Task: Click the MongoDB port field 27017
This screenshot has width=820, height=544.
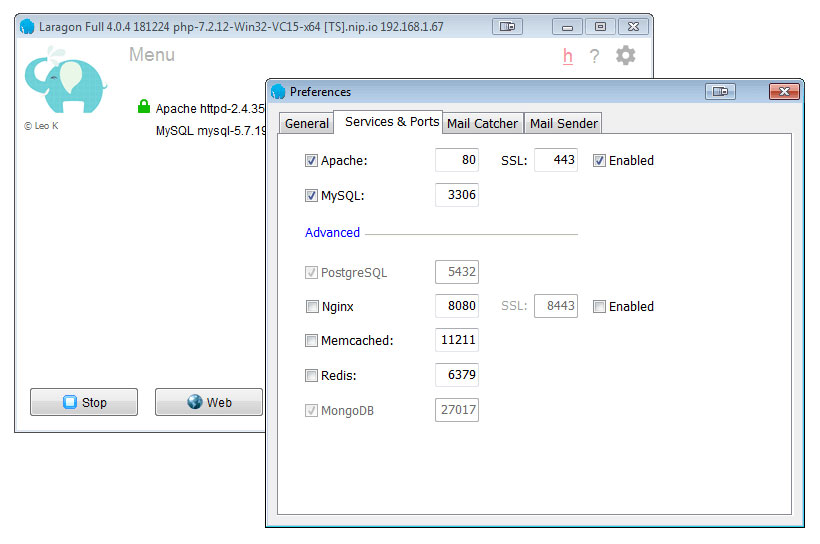Action: (457, 410)
